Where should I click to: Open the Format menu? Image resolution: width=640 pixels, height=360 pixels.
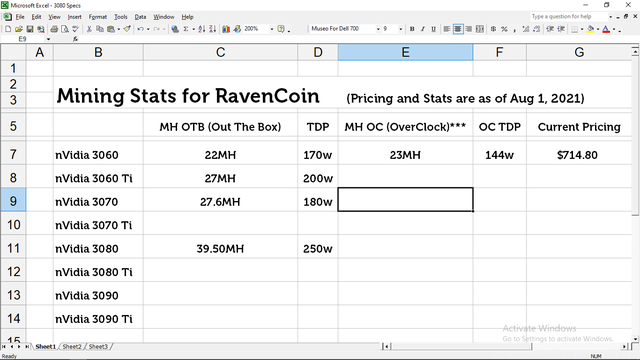click(x=98, y=17)
